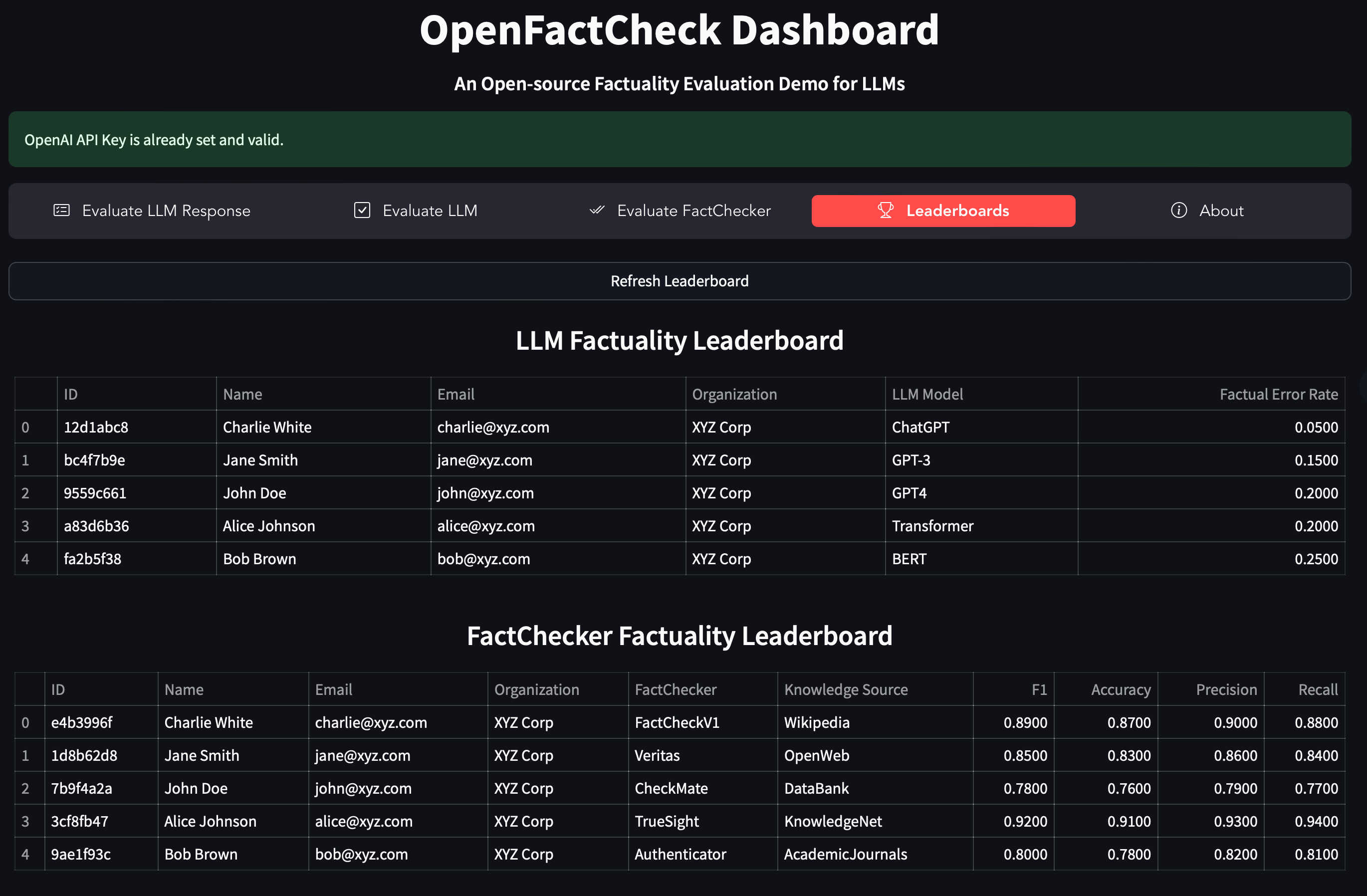Select the ID cell 9ae1f93c
The width and height of the screenshot is (1367, 896).
(x=101, y=854)
